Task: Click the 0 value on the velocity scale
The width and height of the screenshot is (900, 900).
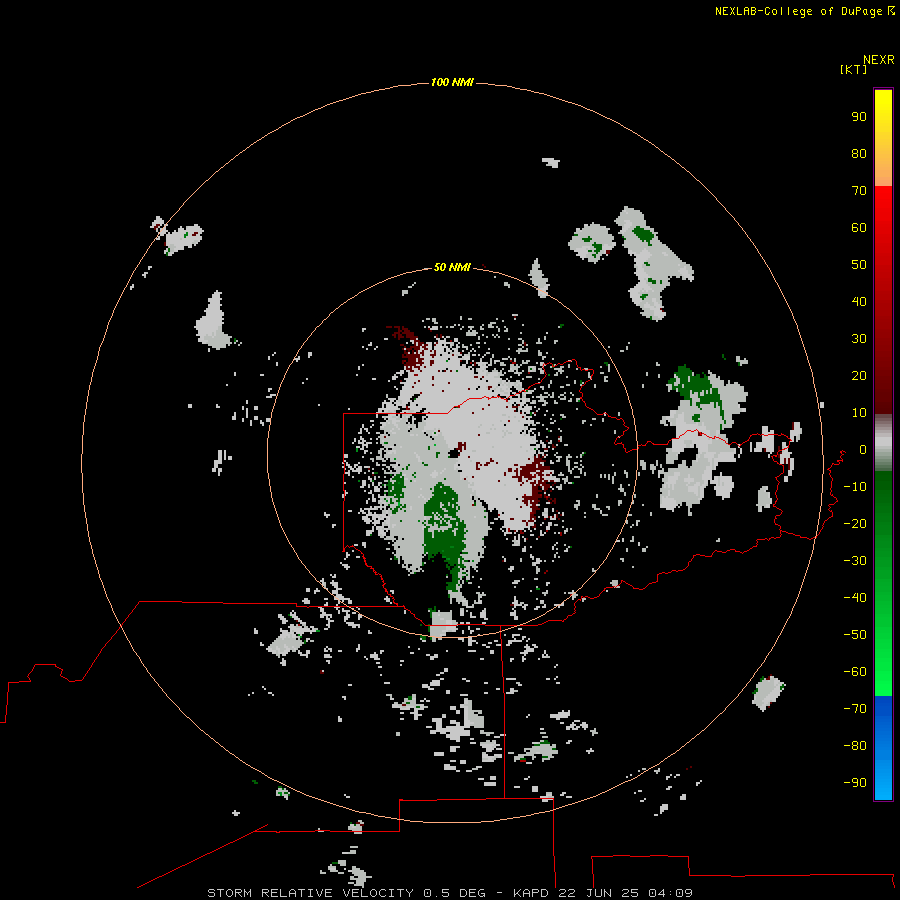Action: point(863,450)
